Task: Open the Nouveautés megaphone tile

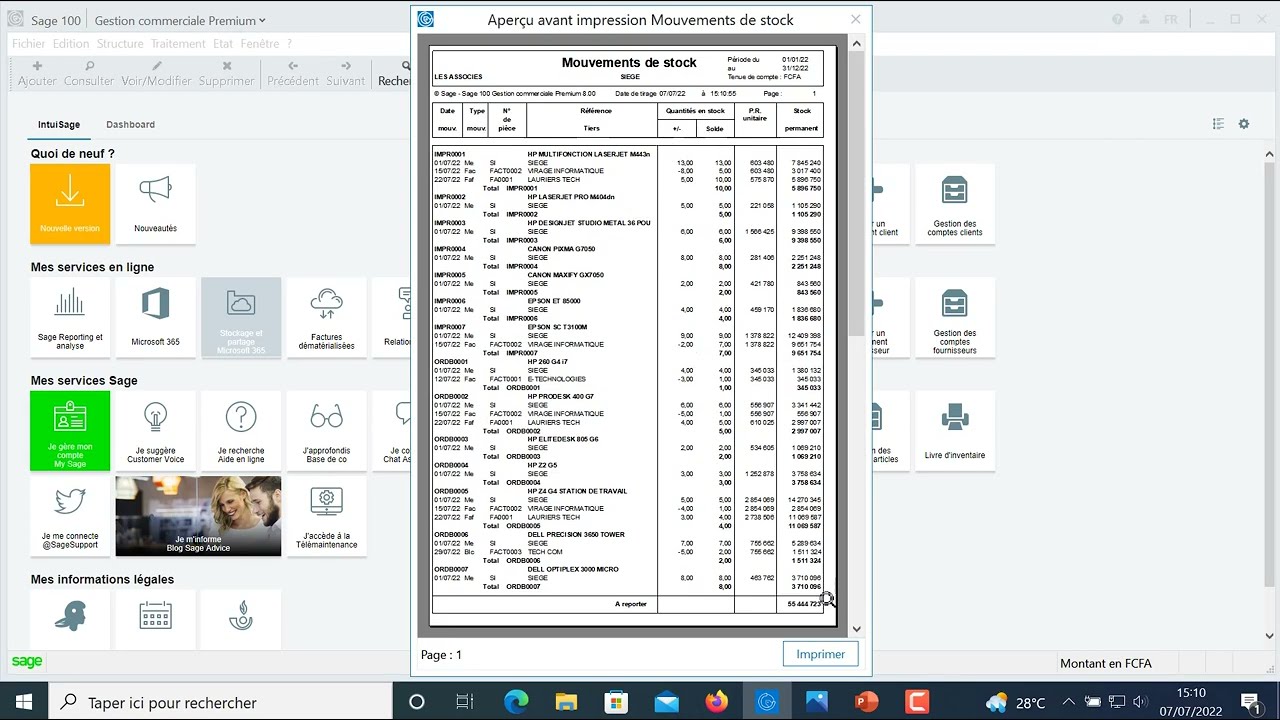Action: pyautogui.click(x=155, y=204)
